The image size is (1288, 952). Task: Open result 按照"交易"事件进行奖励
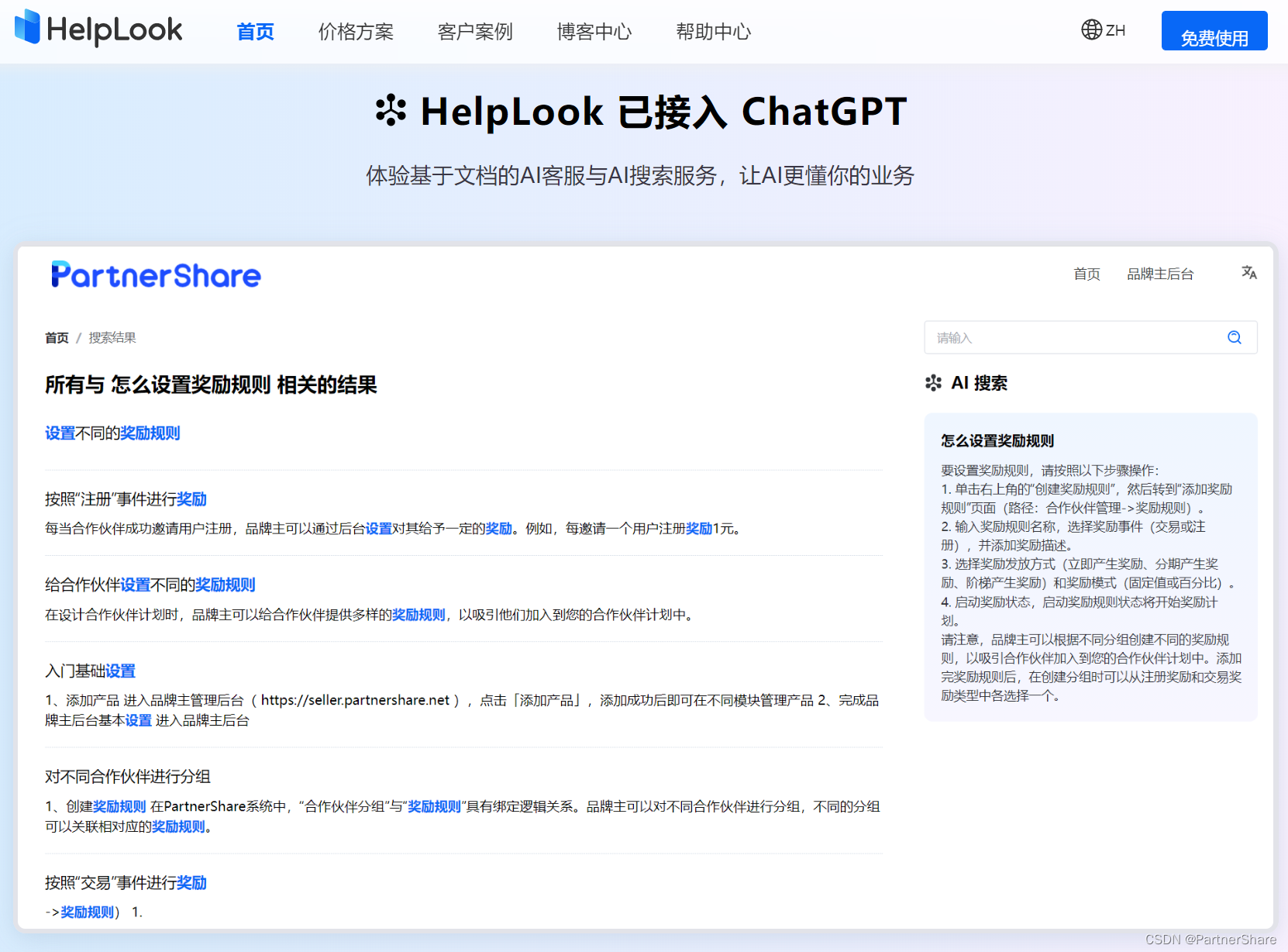click(x=126, y=883)
